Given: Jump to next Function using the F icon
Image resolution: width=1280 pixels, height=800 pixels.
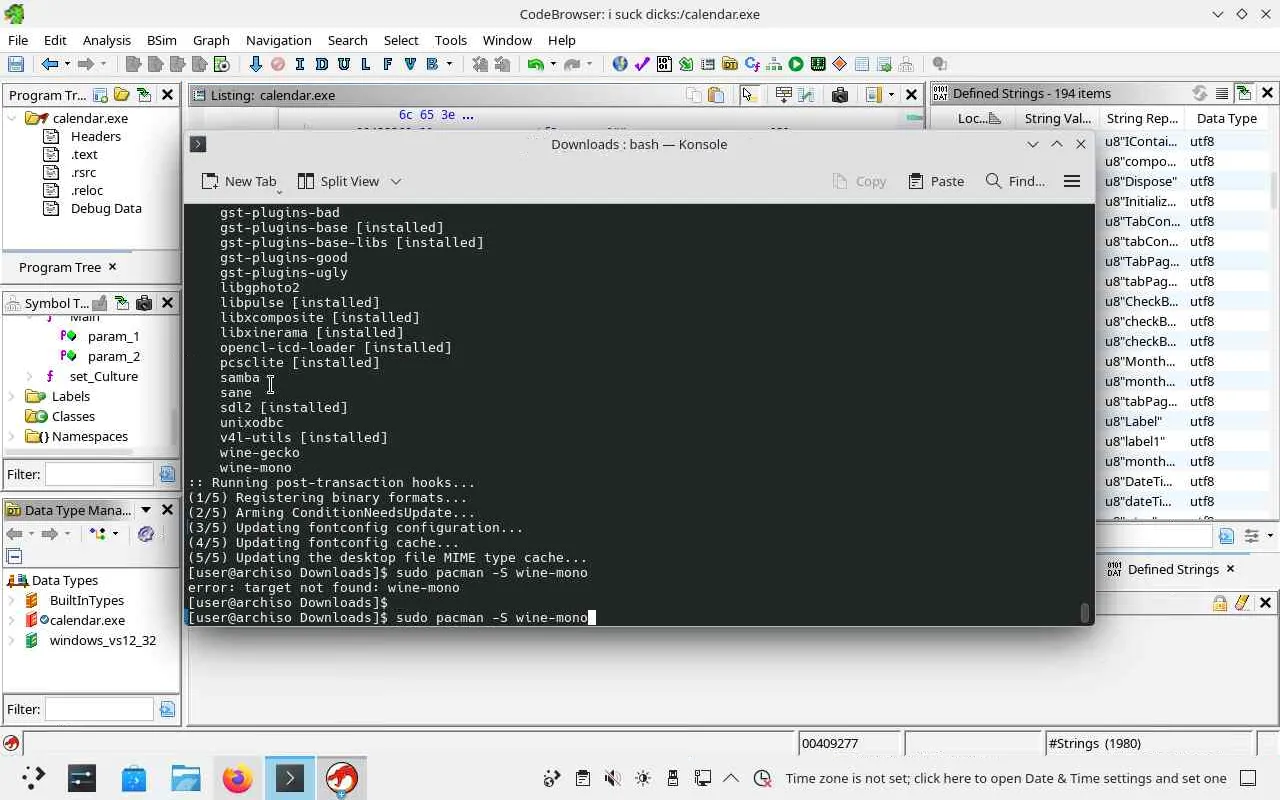Looking at the screenshot, I should pos(387,64).
